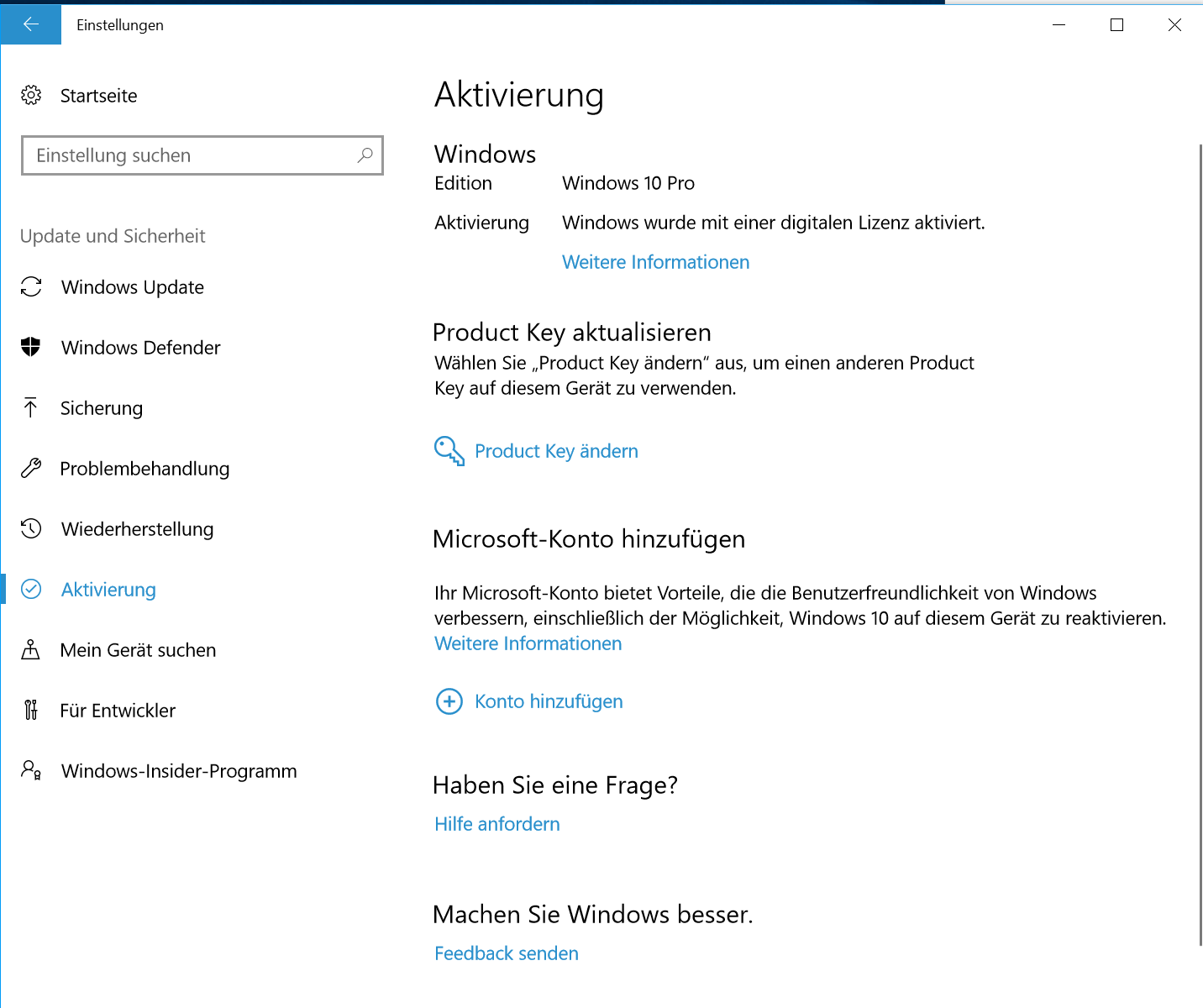Viewport: 1203px width, 1008px height.
Task: Click the Startseite gear icon
Action: (31, 96)
